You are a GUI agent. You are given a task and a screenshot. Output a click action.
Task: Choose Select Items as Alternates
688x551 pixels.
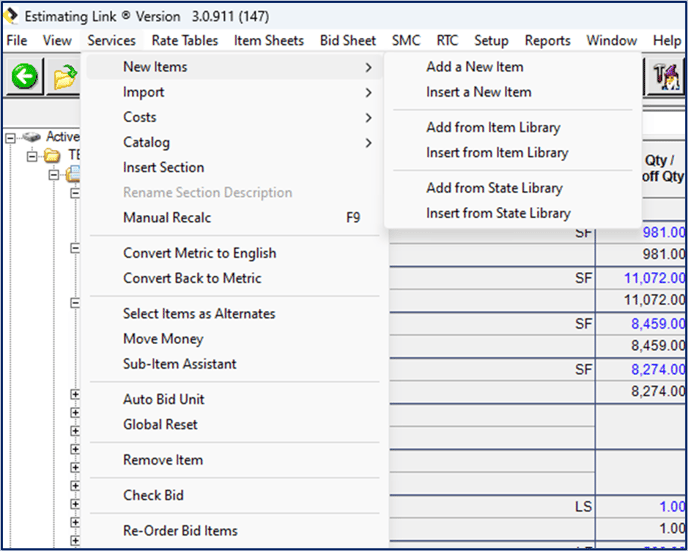(234, 314)
